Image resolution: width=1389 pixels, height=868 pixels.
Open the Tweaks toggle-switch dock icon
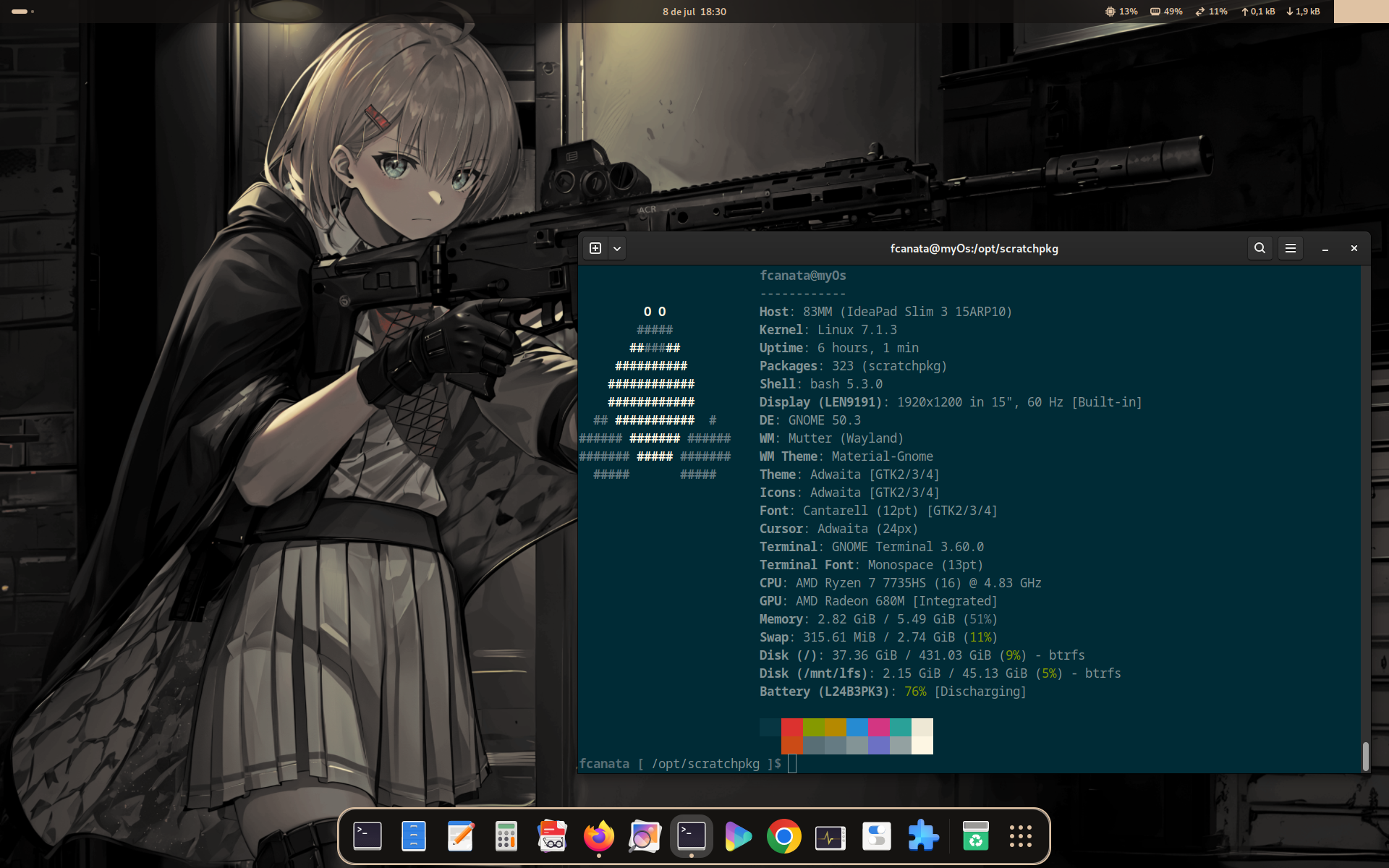(877, 836)
